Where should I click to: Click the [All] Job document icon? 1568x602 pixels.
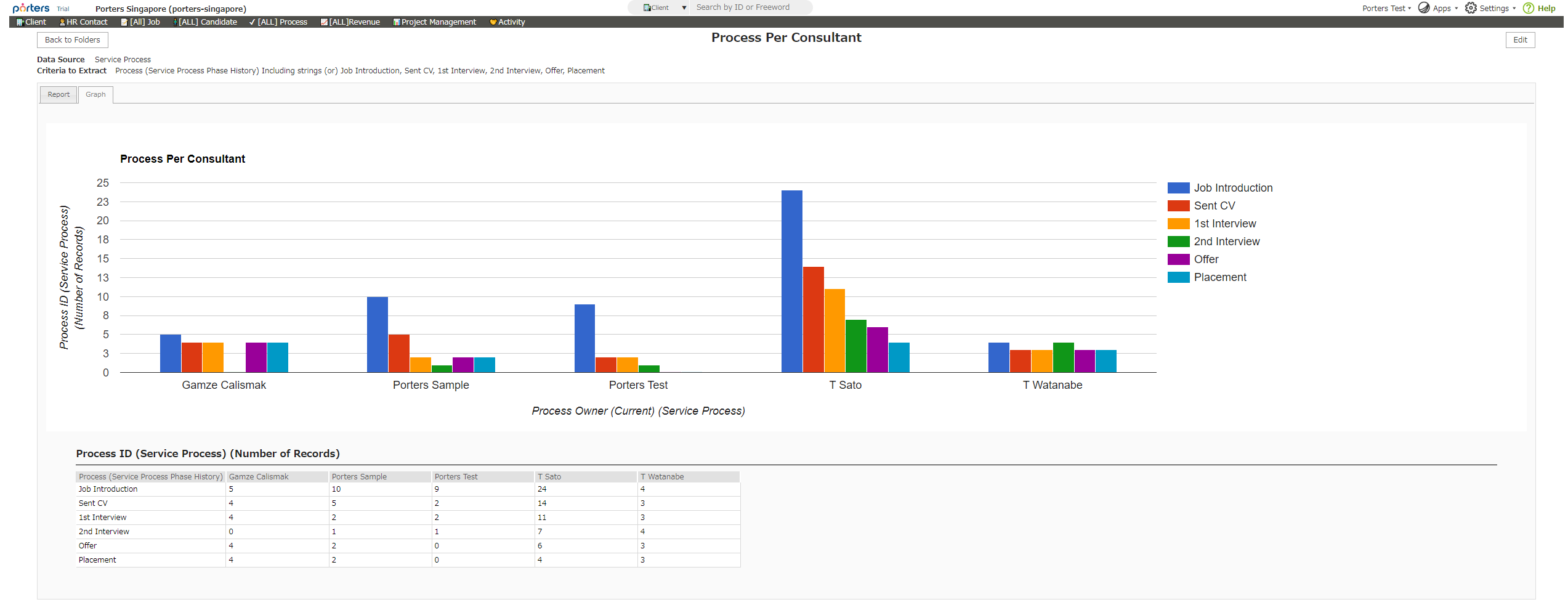pos(125,22)
